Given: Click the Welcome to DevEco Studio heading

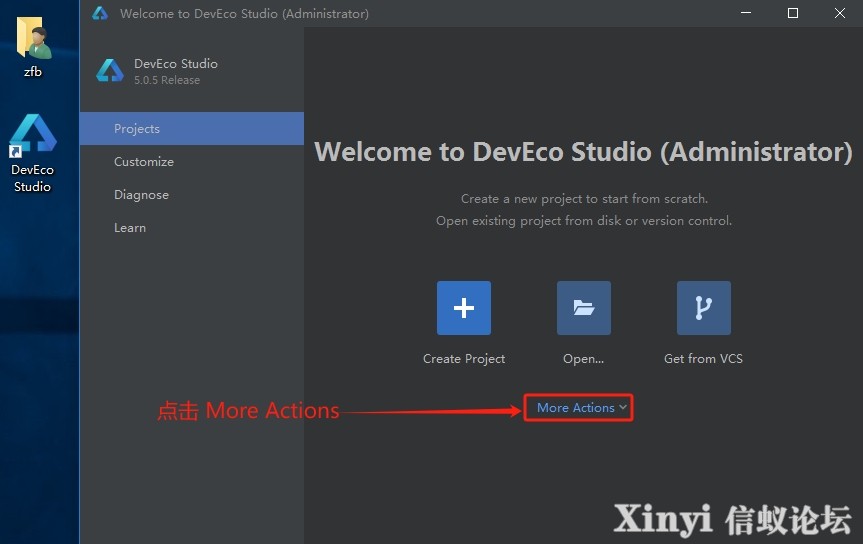Looking at the screenshot, I should [x=583, y=151].
